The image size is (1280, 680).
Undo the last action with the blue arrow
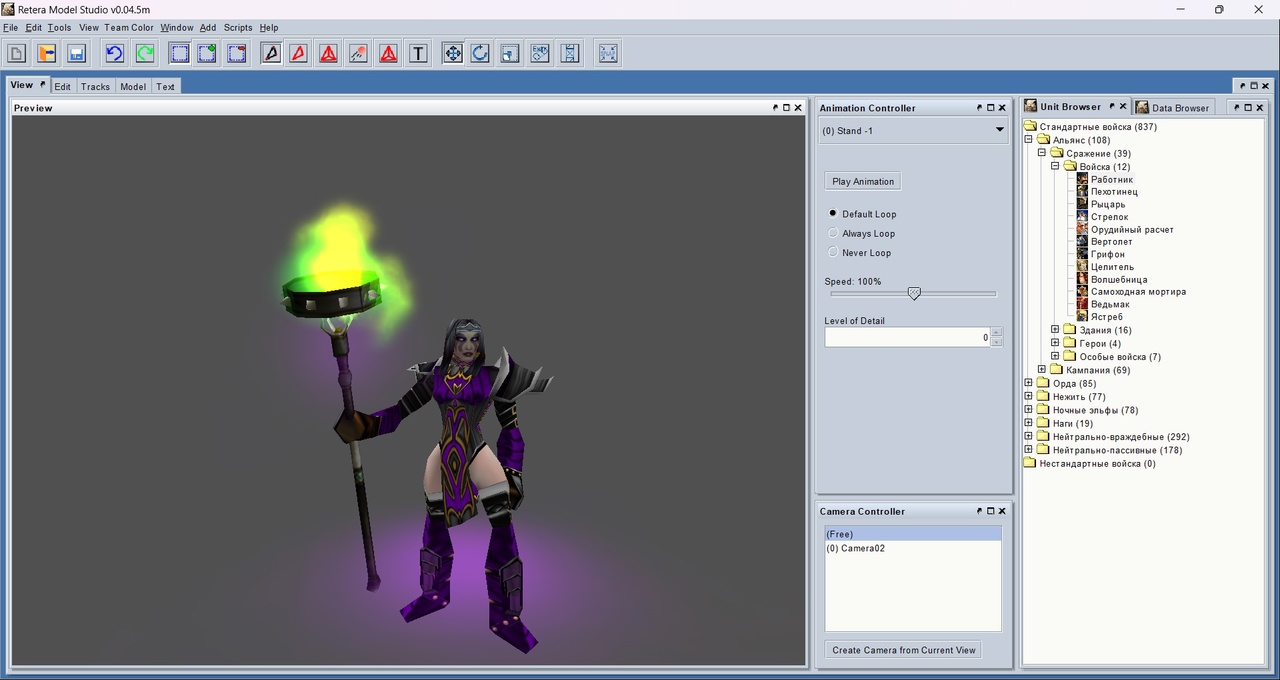coord(115,53)
